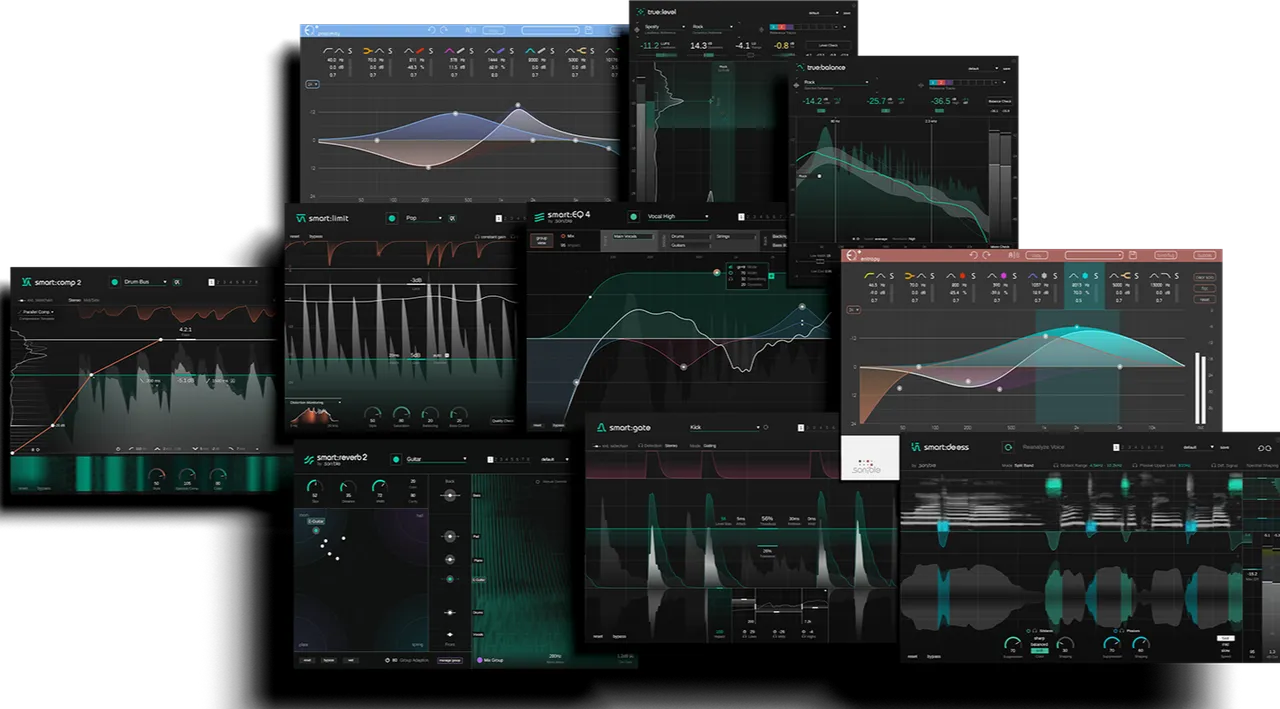Select state 1 in smart:gate
This screenshot has width=1280, height=709.
pyautogui.click(x=801, y=428)
